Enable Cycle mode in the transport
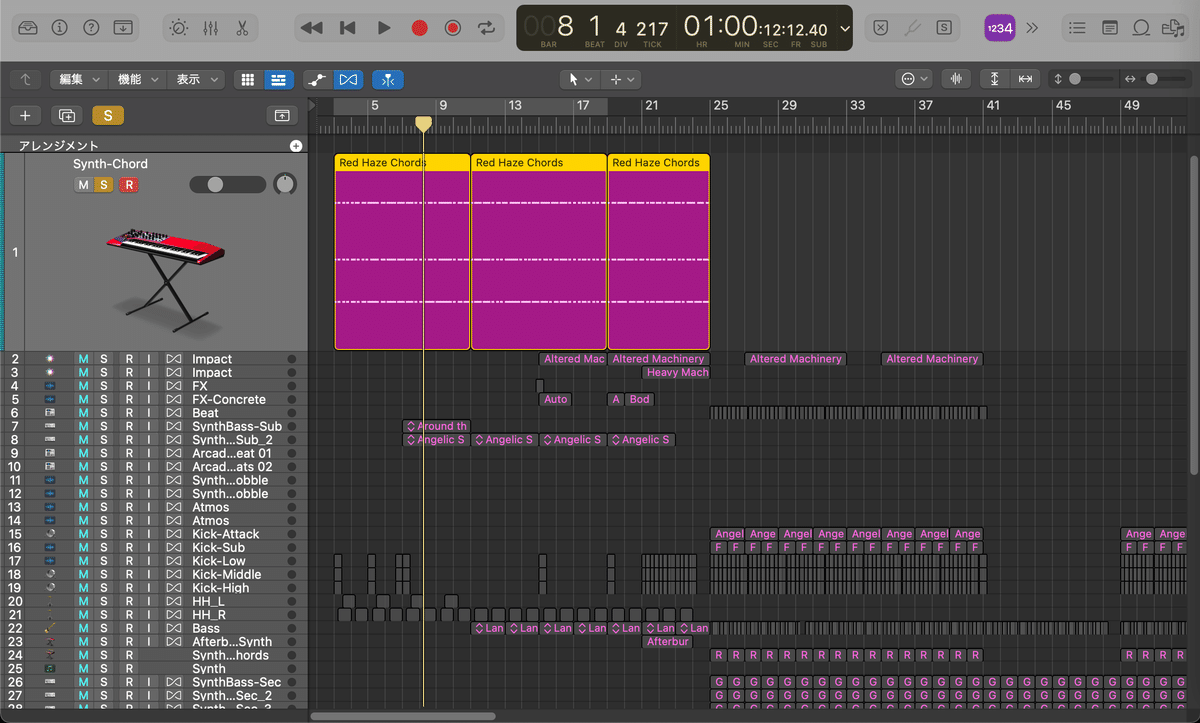This screenshot has height=723, width=1200. point(487,28)
